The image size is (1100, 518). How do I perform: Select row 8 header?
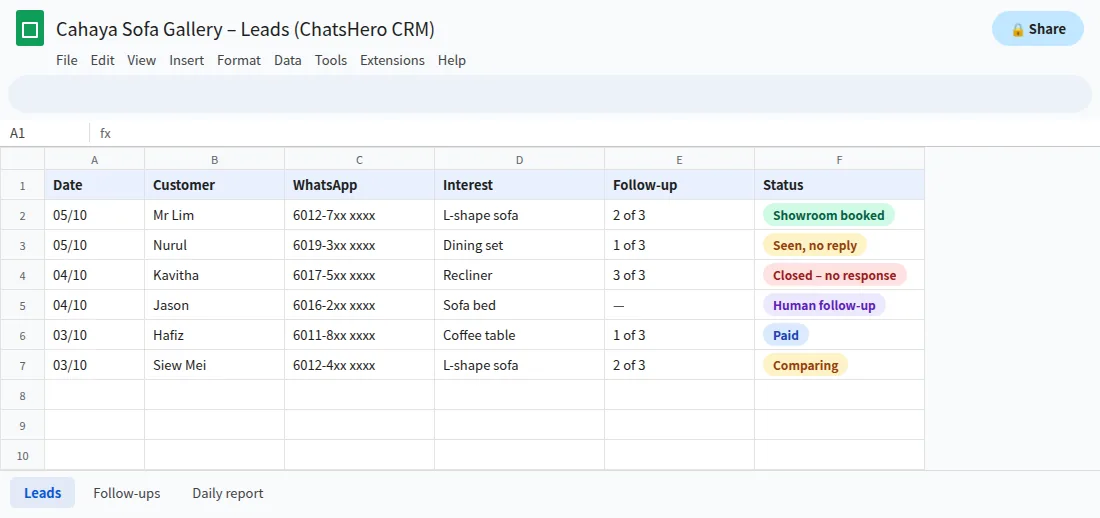[22, 395]
